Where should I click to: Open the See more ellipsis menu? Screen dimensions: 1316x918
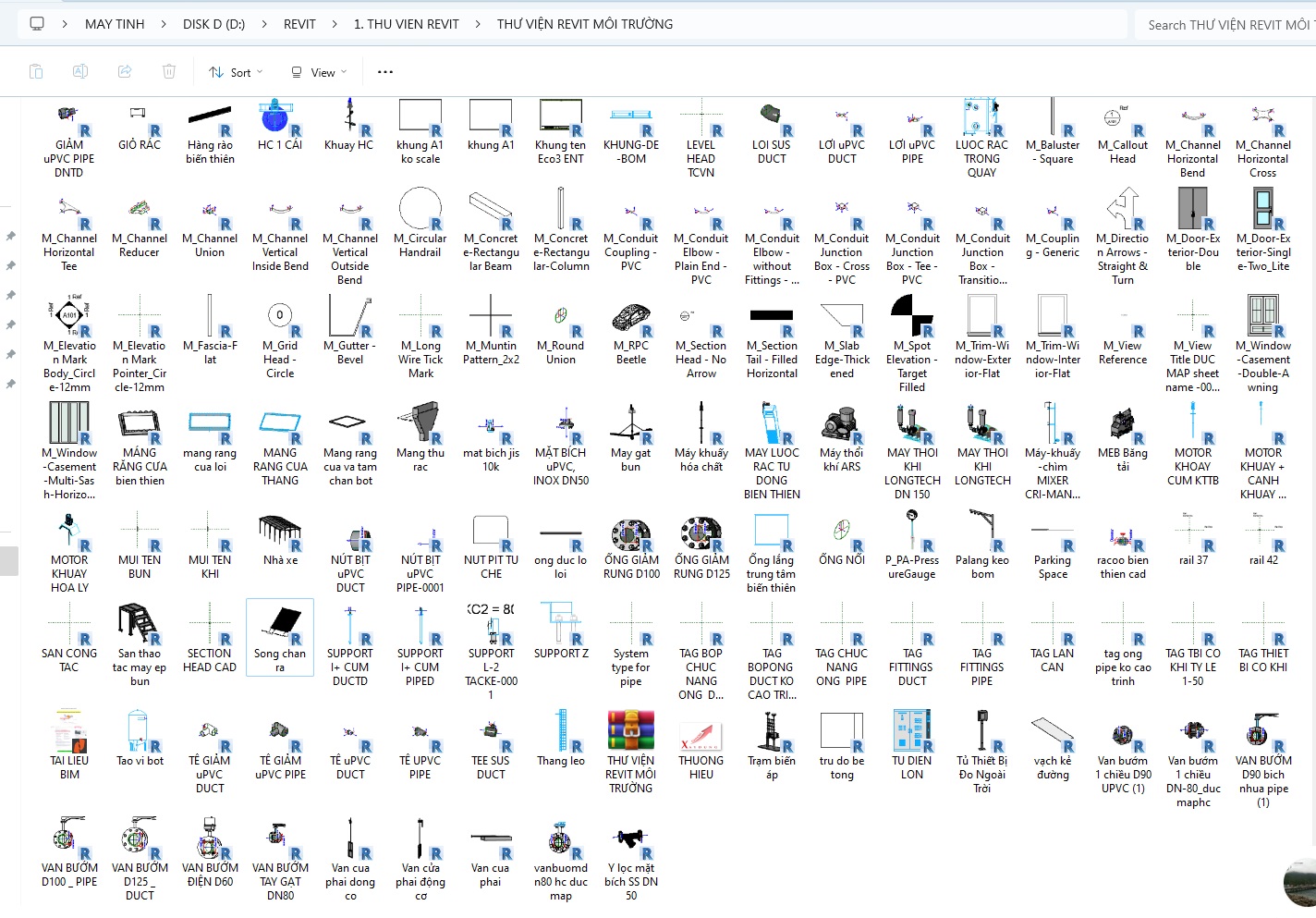(x=385, y=72)
